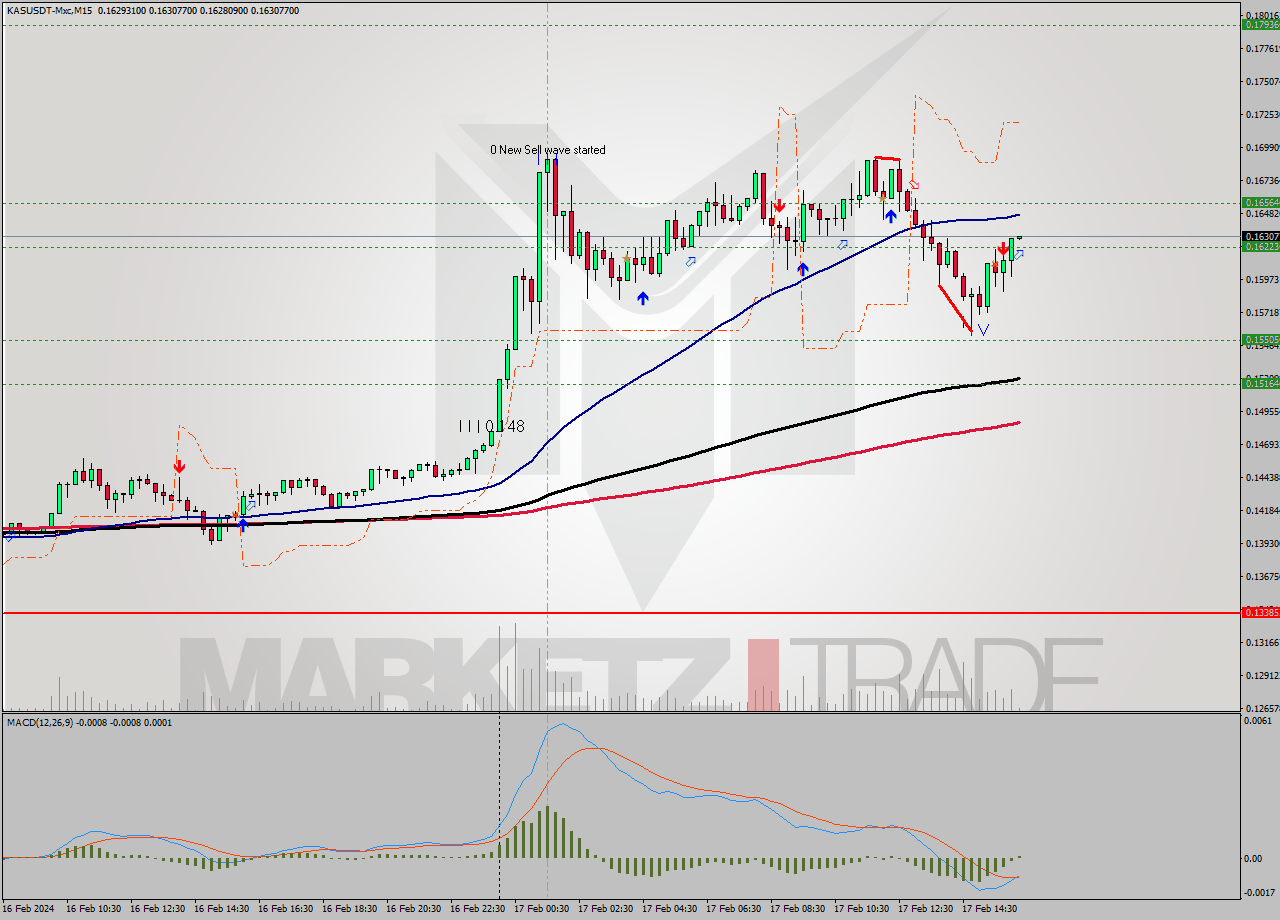The image size is (1280, 920).
Task: Click the '17 Feb 04:30' time label
Action: [669, 909]
